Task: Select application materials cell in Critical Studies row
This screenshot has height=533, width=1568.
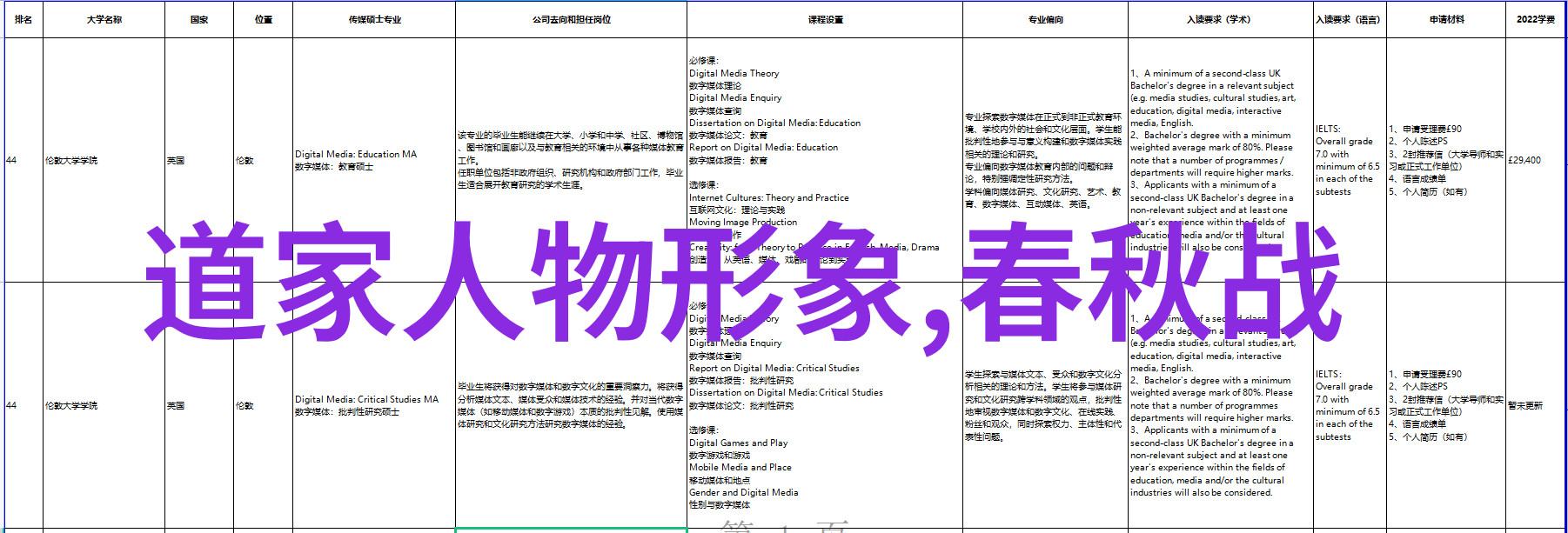Action: coord(1446,405)
